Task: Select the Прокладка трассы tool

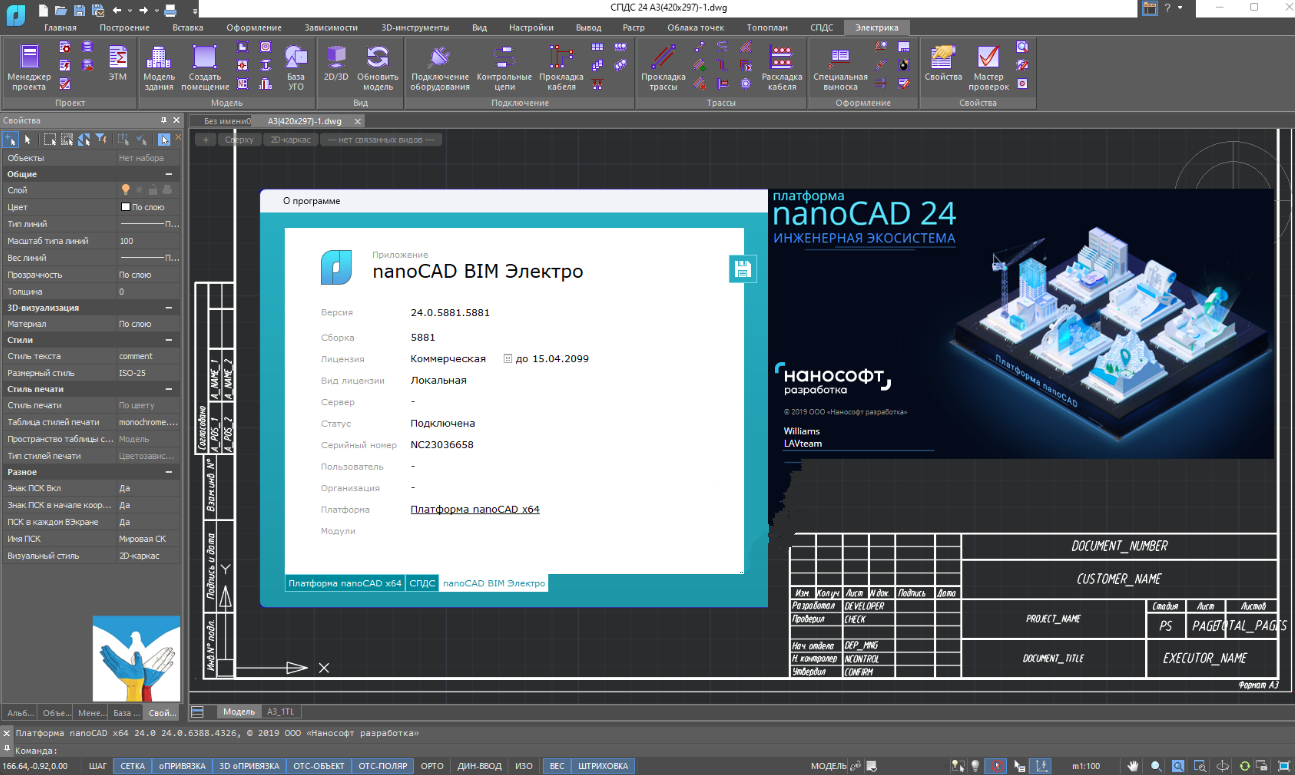Action: 663,66
